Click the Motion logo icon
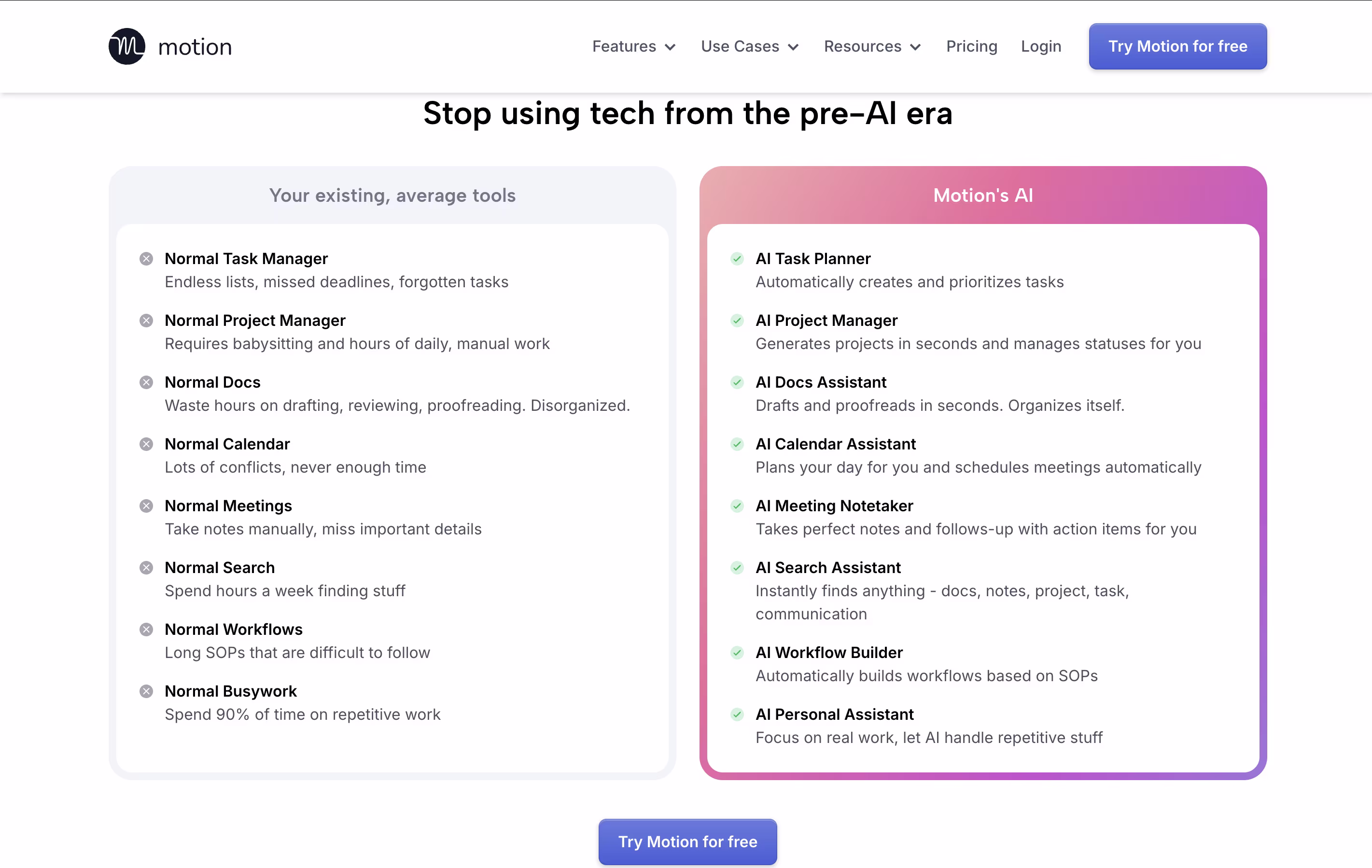The image size is (1372, 868). click(x=126, y=46)
